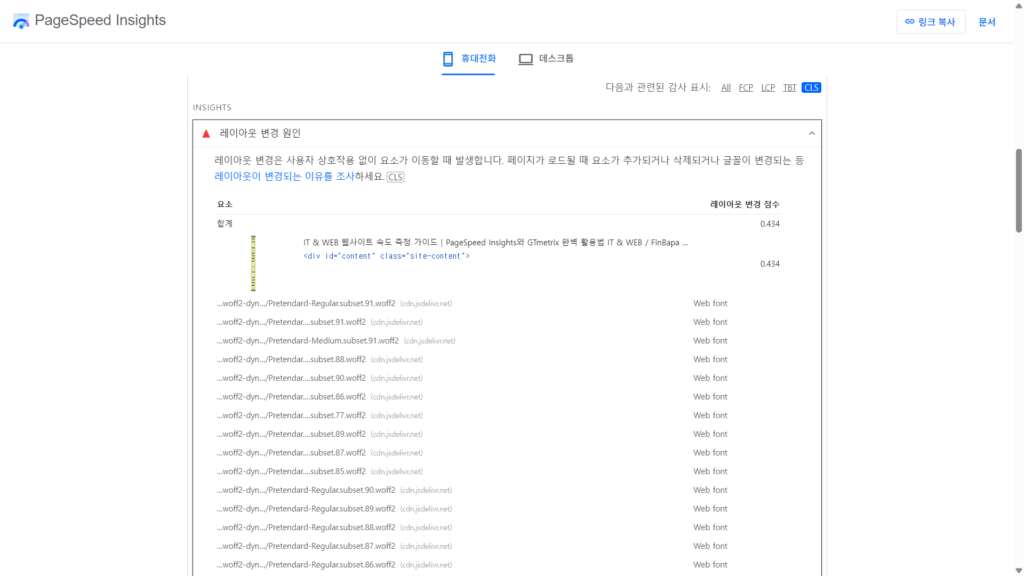Click the red warning triangle beside 레이아웃 변경 원인

click(207, 132)
